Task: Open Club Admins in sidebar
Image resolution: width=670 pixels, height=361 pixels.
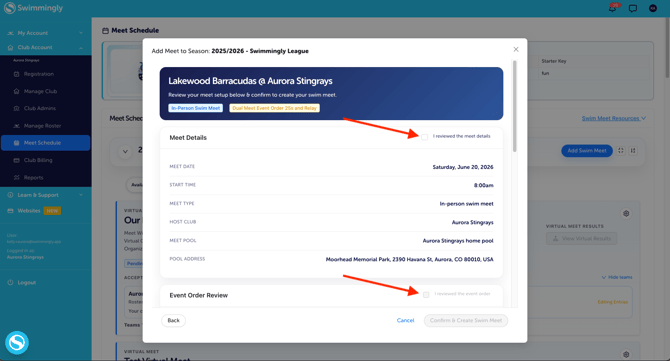Action: point(40,108)
